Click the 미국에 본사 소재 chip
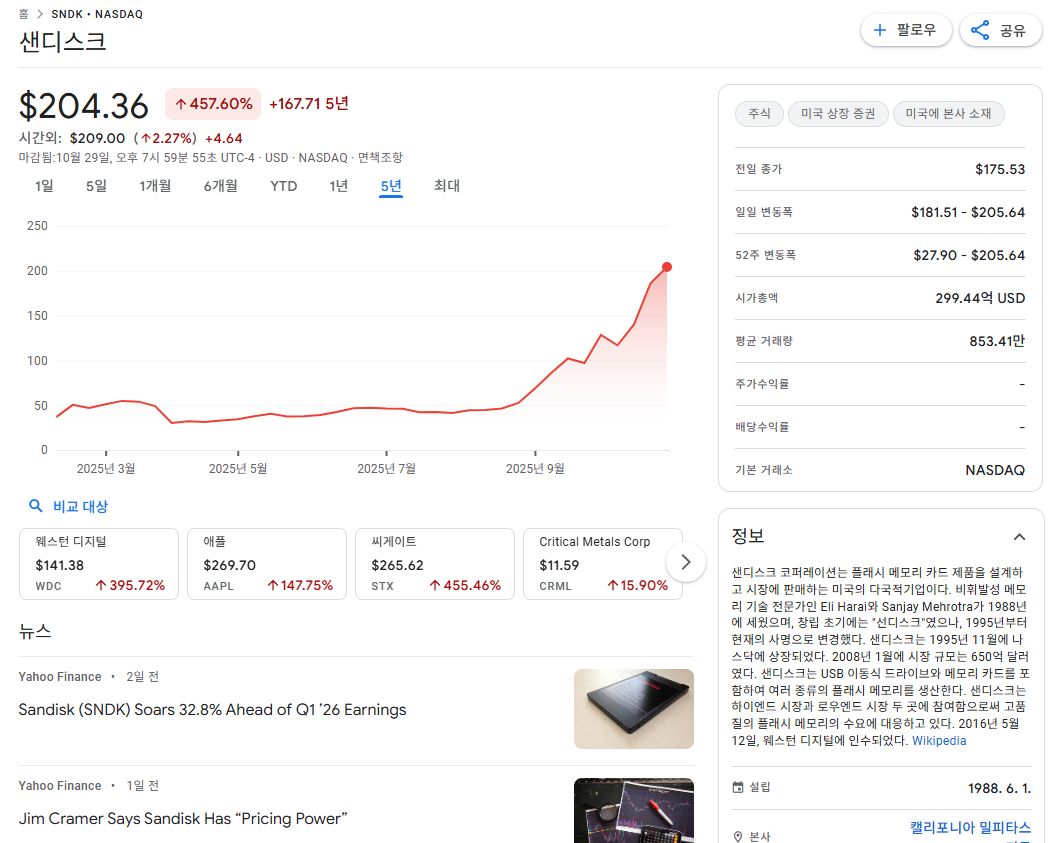1053x843 pixels. click(x=948, y=114)
